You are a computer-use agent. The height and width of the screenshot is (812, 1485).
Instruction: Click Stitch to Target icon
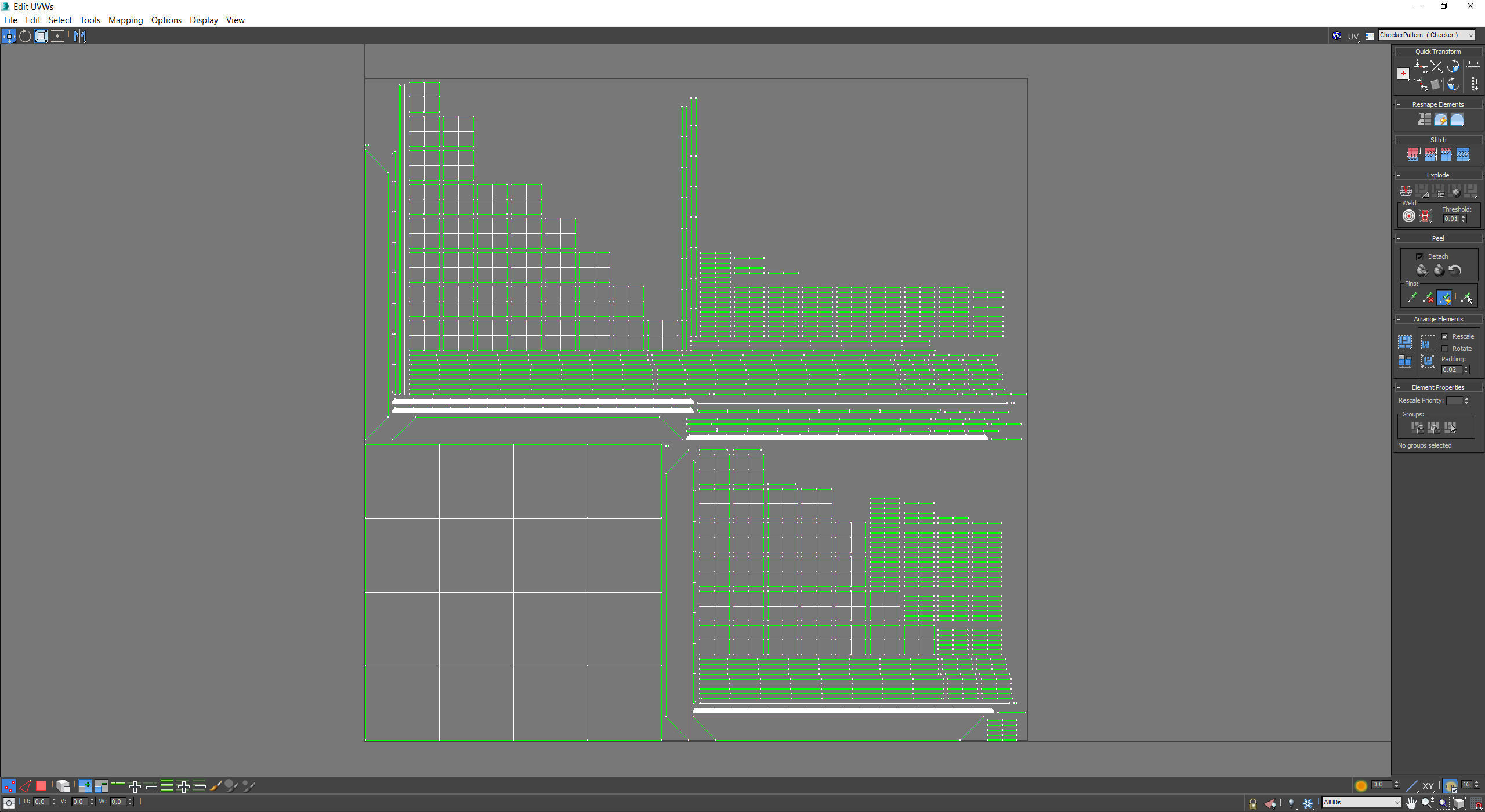click(x=1414, y=154)
